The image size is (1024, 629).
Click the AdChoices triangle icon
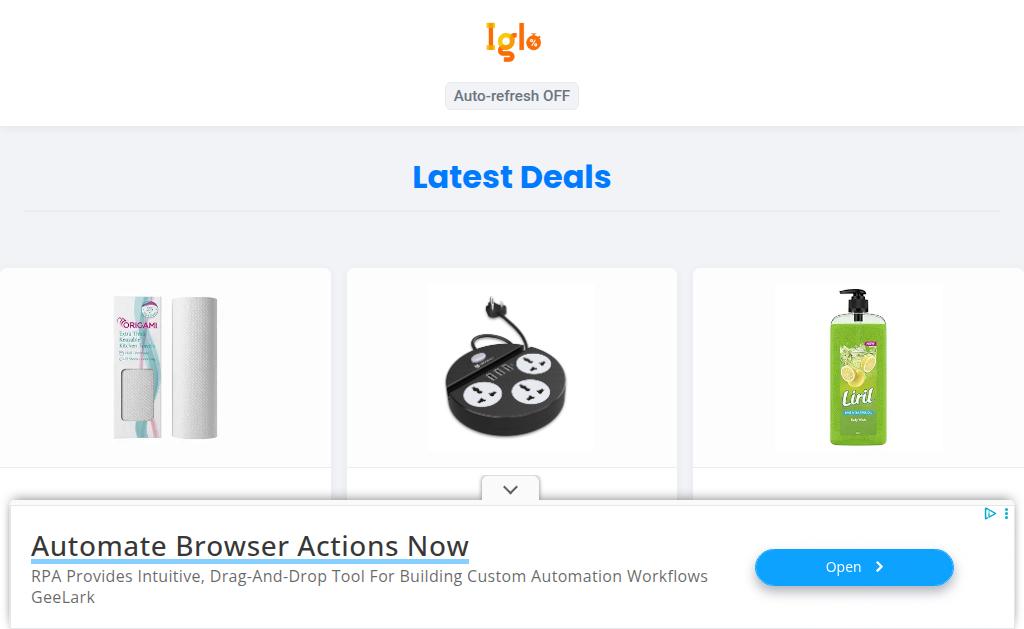pyautogui.click(x=990, y=513)
